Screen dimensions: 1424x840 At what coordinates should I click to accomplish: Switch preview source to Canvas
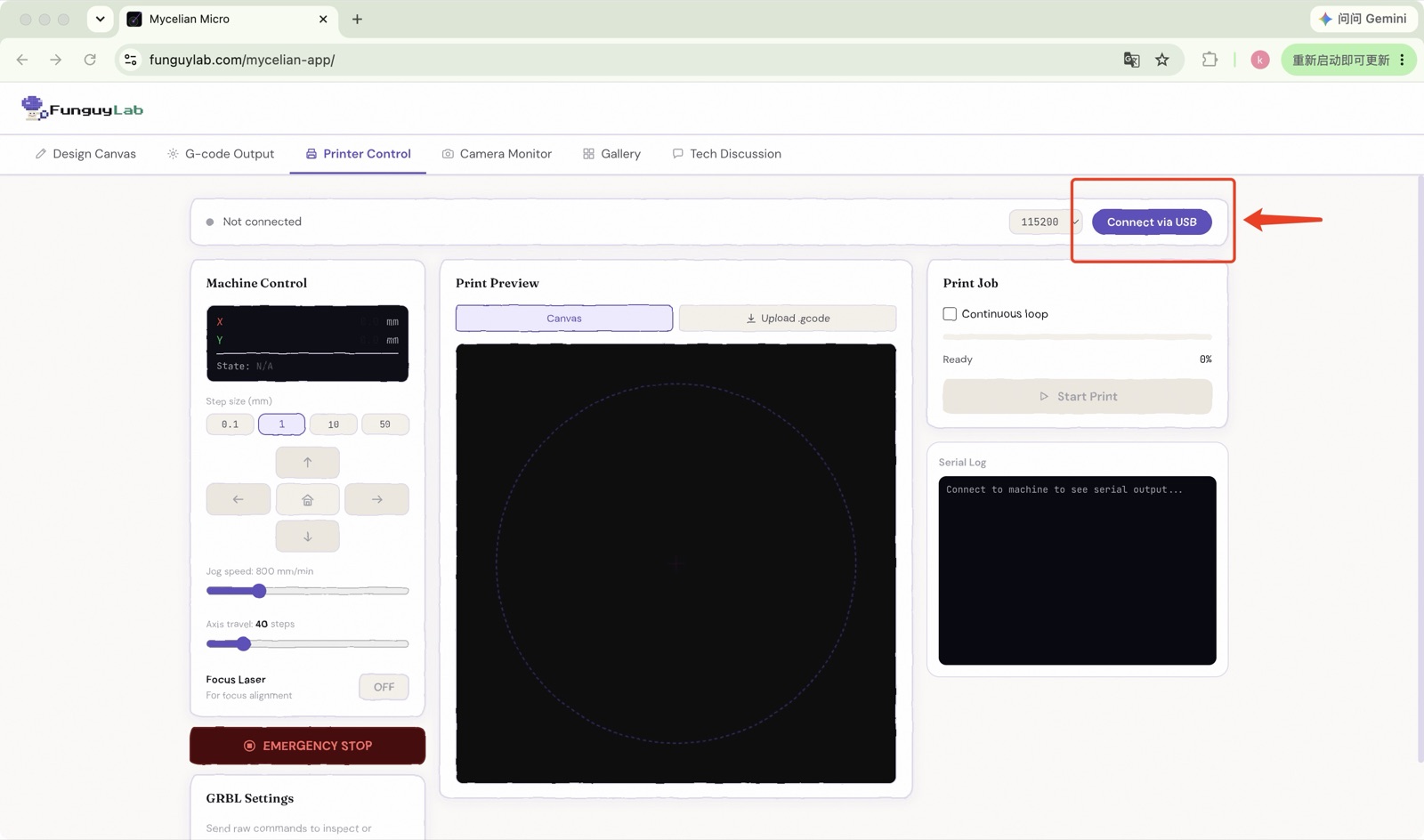pos(564,318)
